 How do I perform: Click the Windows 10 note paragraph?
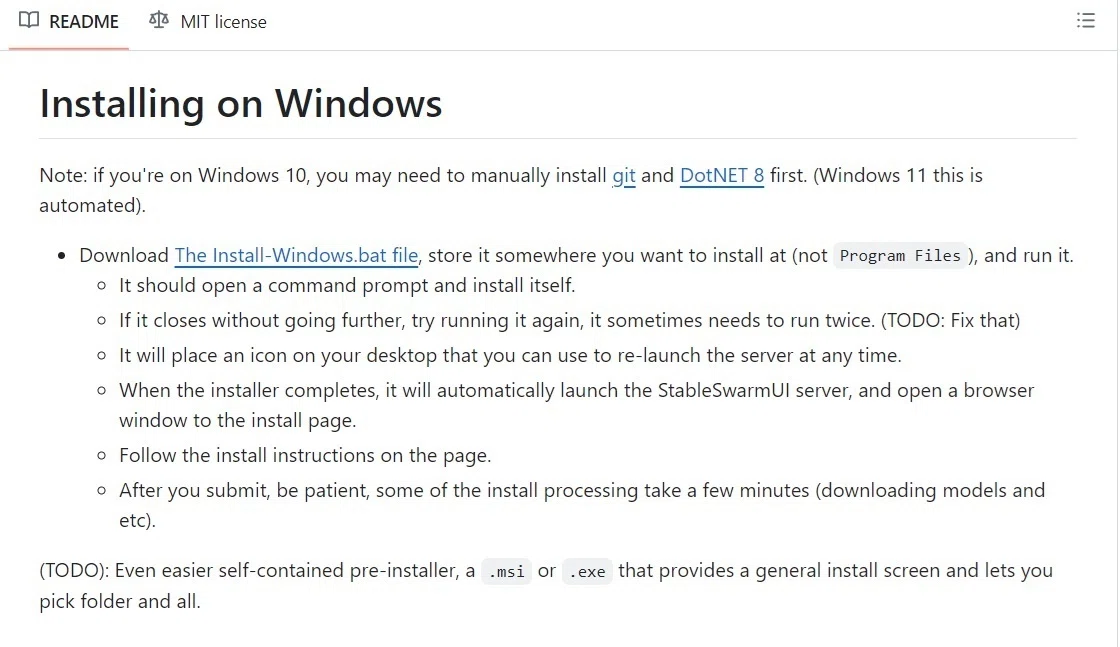(511, 190)
